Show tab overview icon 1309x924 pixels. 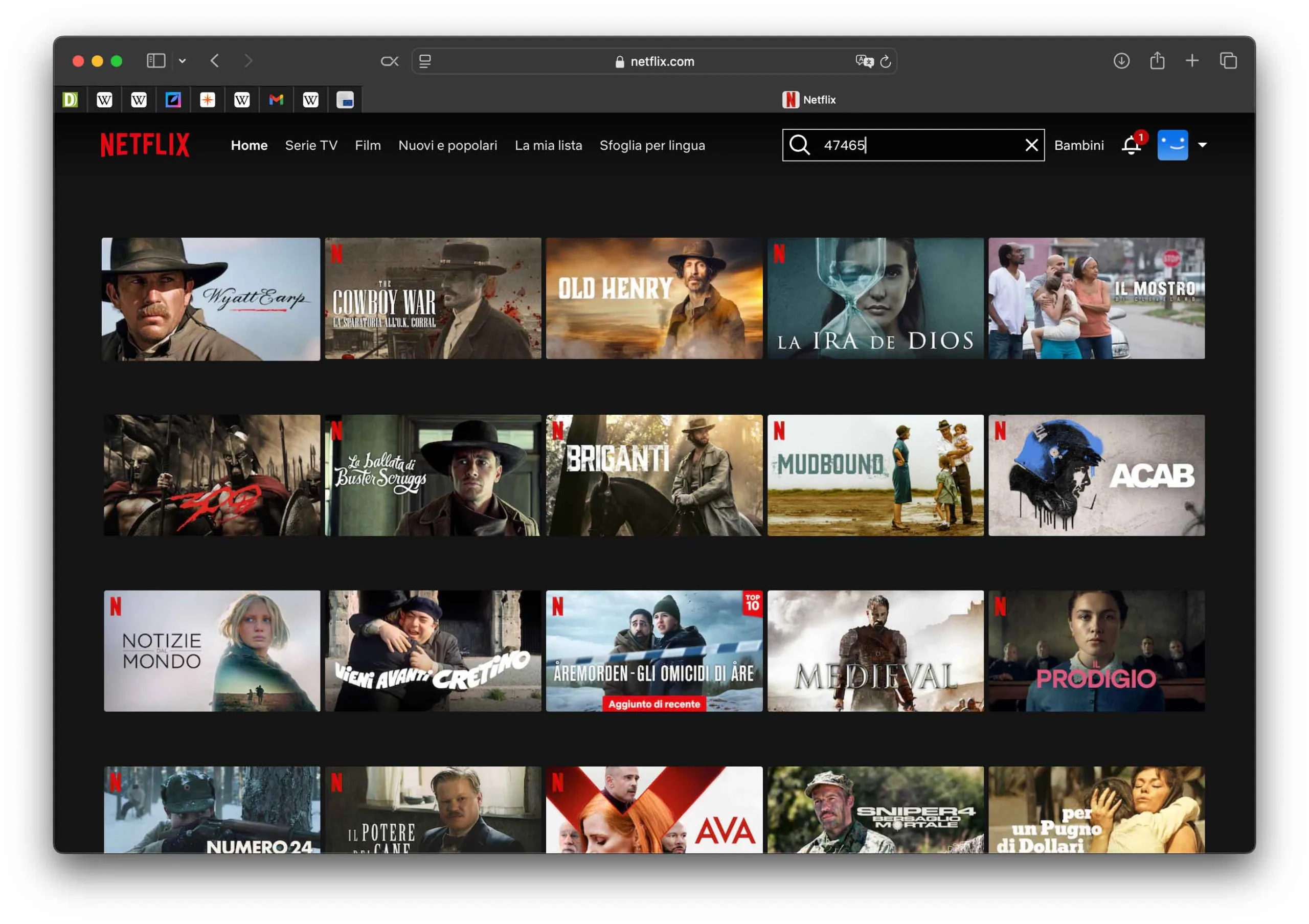pyautogui.click(x=1228, y=60)
